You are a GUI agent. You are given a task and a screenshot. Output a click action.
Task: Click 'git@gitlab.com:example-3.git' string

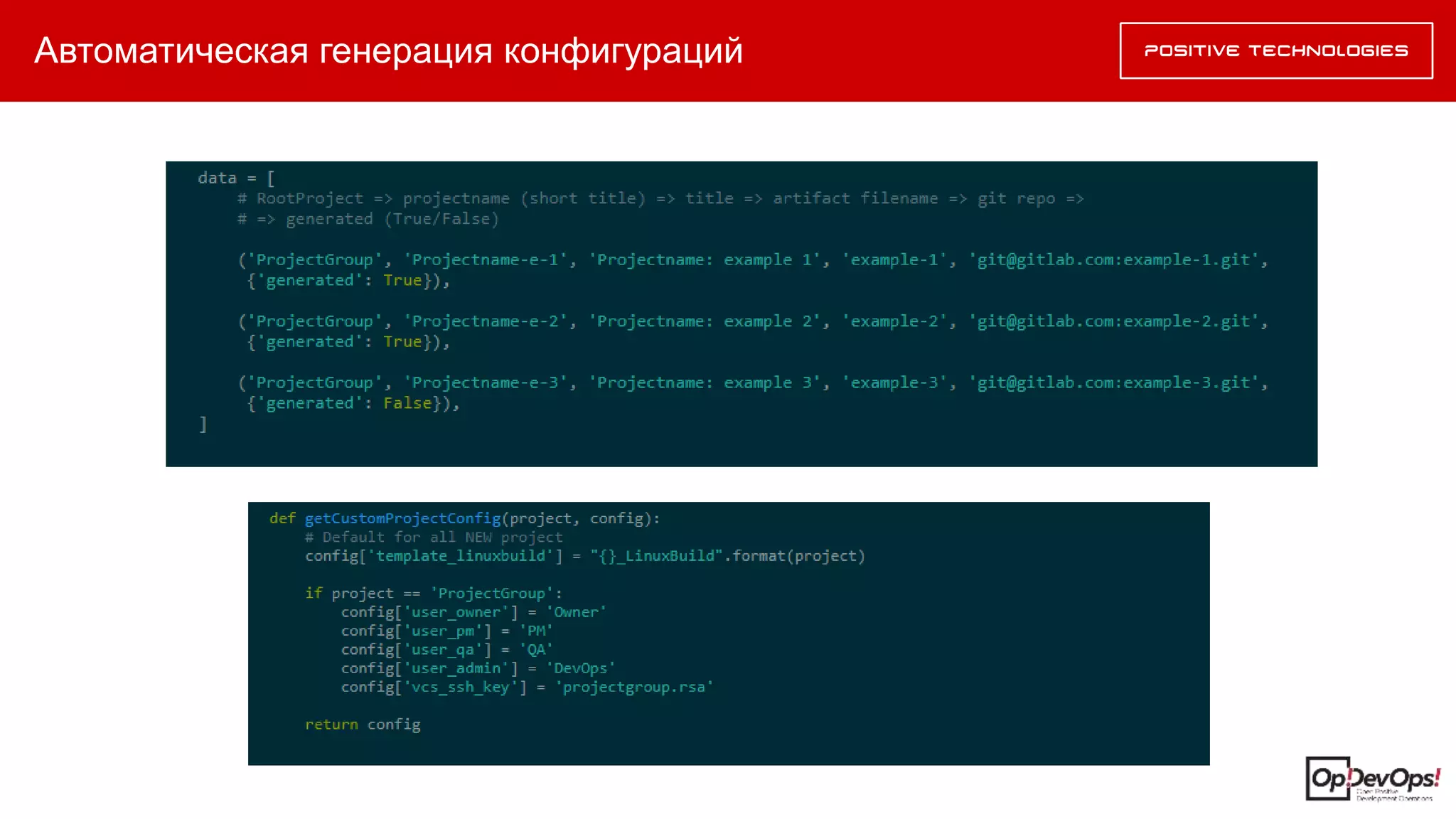pos(1114,382)
